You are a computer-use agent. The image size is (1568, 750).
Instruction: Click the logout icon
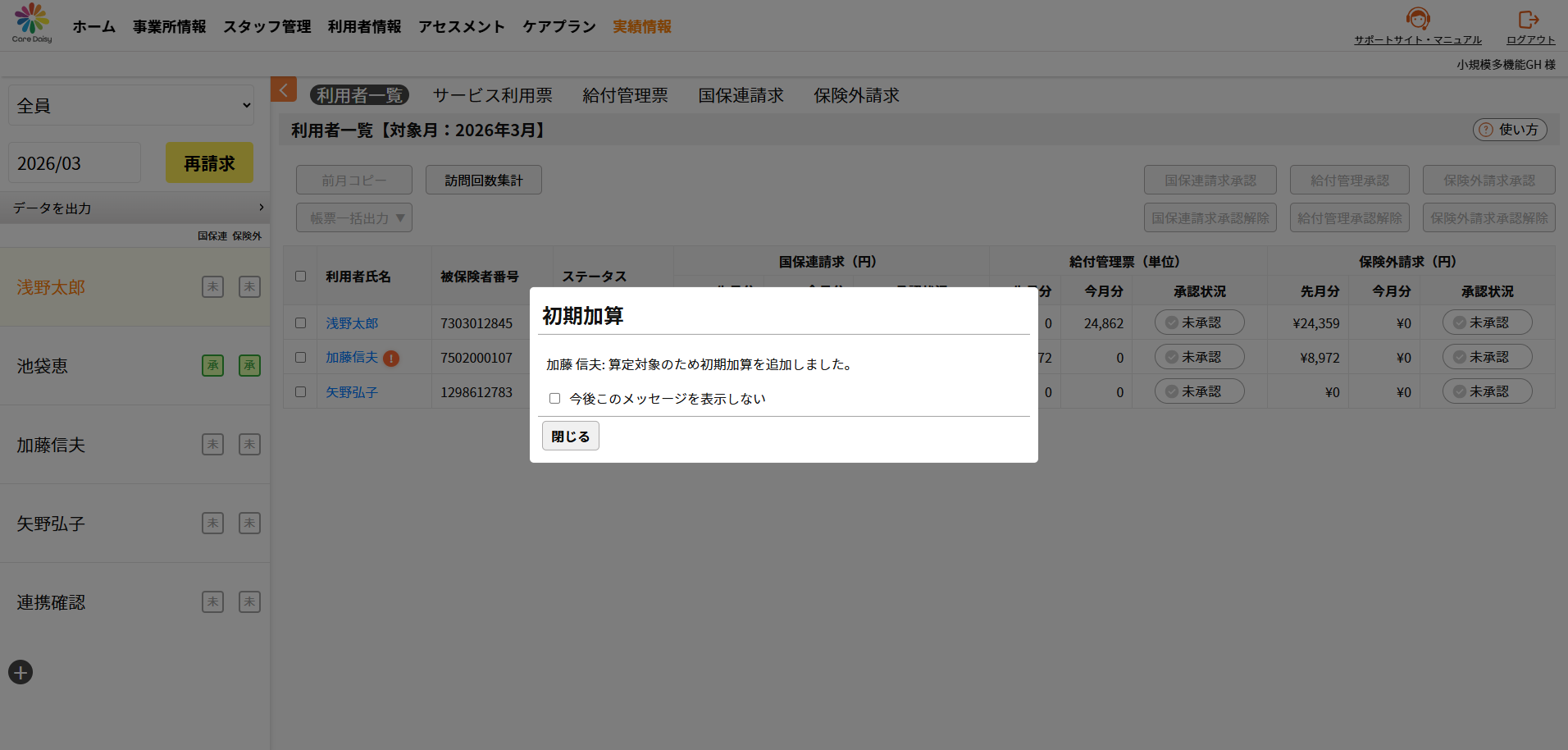click(1529, 19)
